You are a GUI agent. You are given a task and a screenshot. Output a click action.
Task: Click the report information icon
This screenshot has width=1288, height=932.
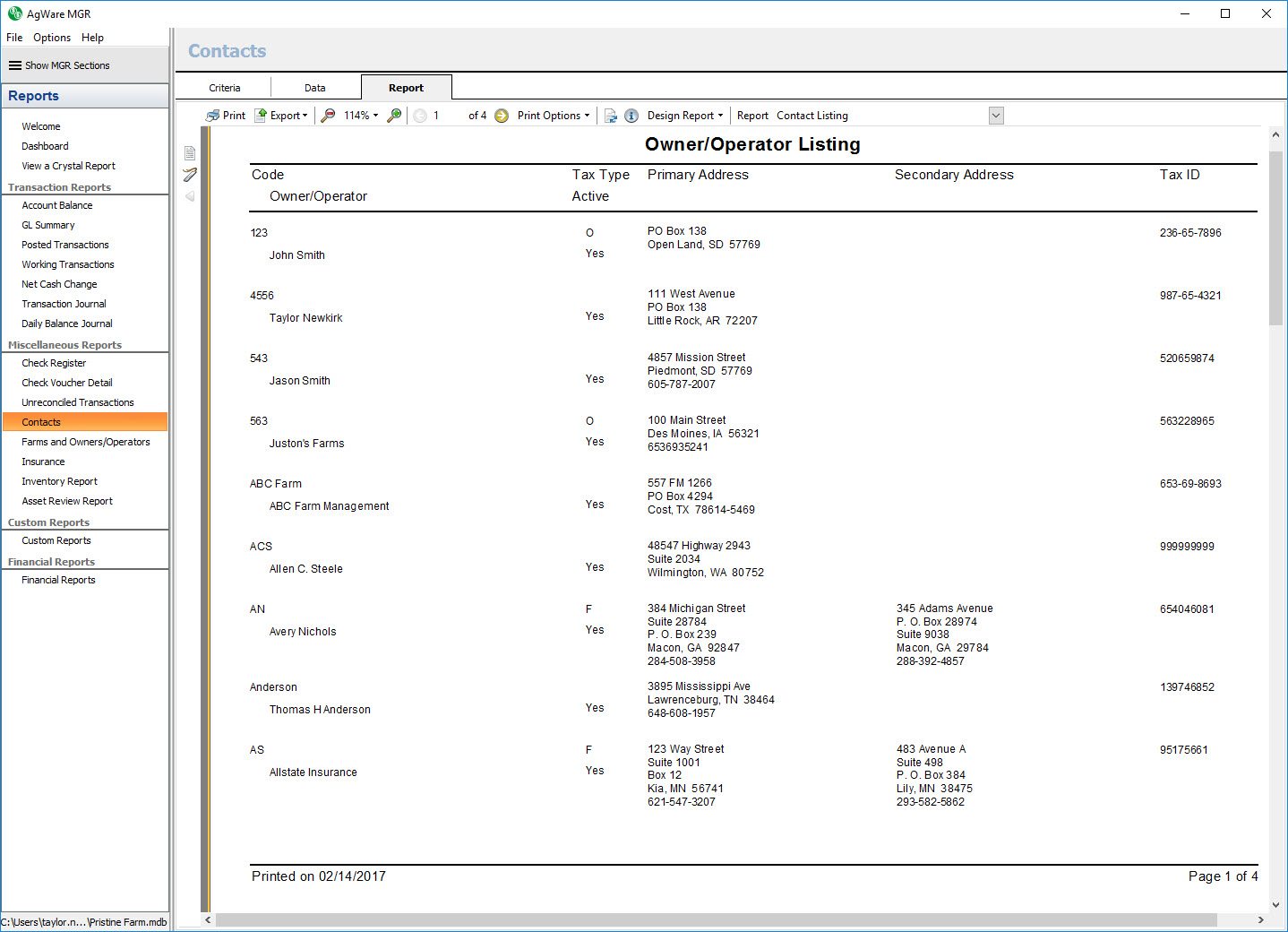point(631,116)
